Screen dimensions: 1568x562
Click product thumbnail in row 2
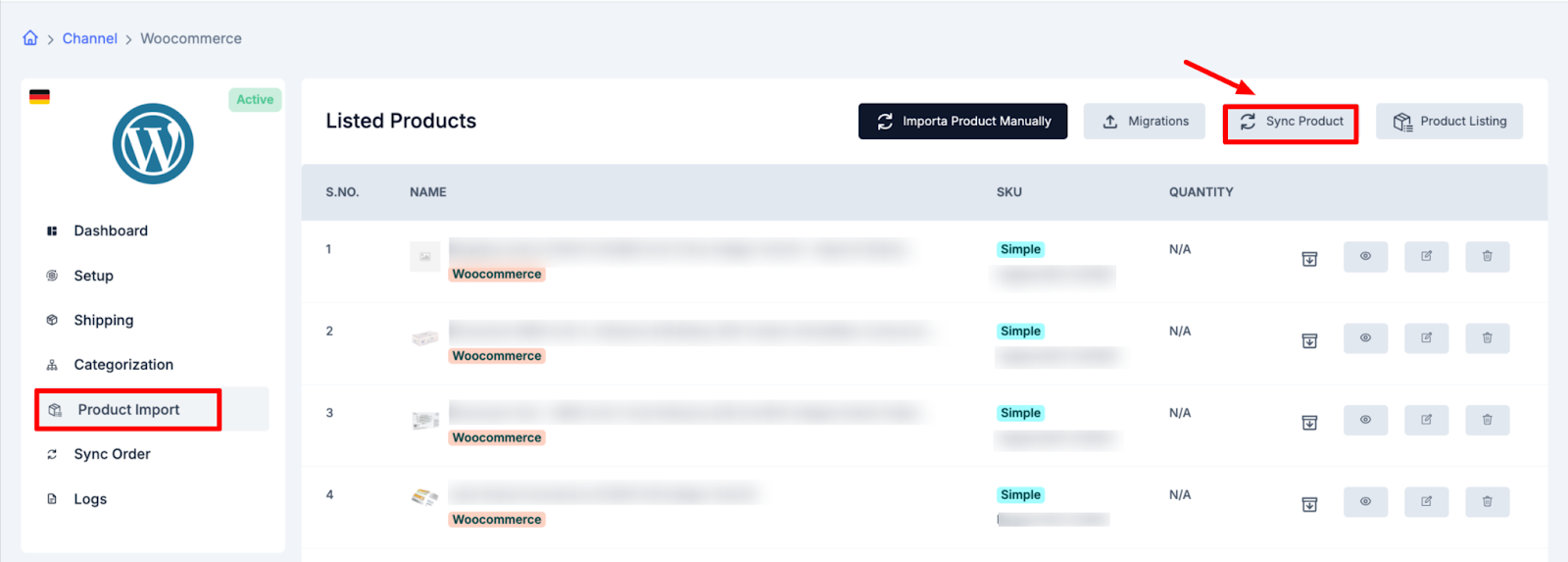(x=424, y=338)
